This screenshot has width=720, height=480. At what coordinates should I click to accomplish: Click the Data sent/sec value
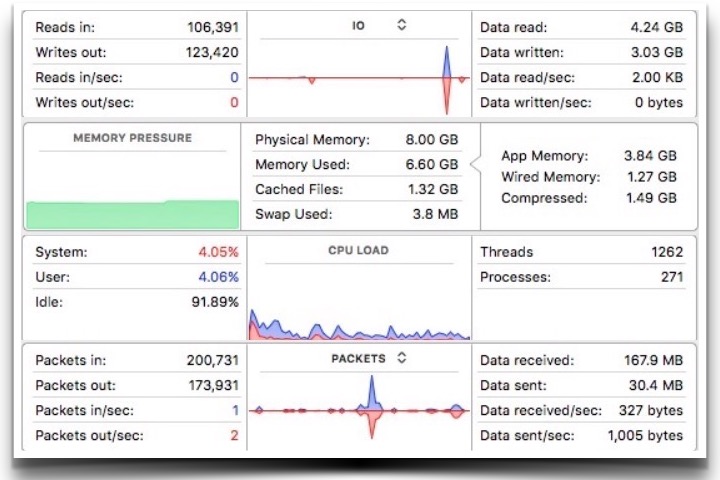click(645, 435)
